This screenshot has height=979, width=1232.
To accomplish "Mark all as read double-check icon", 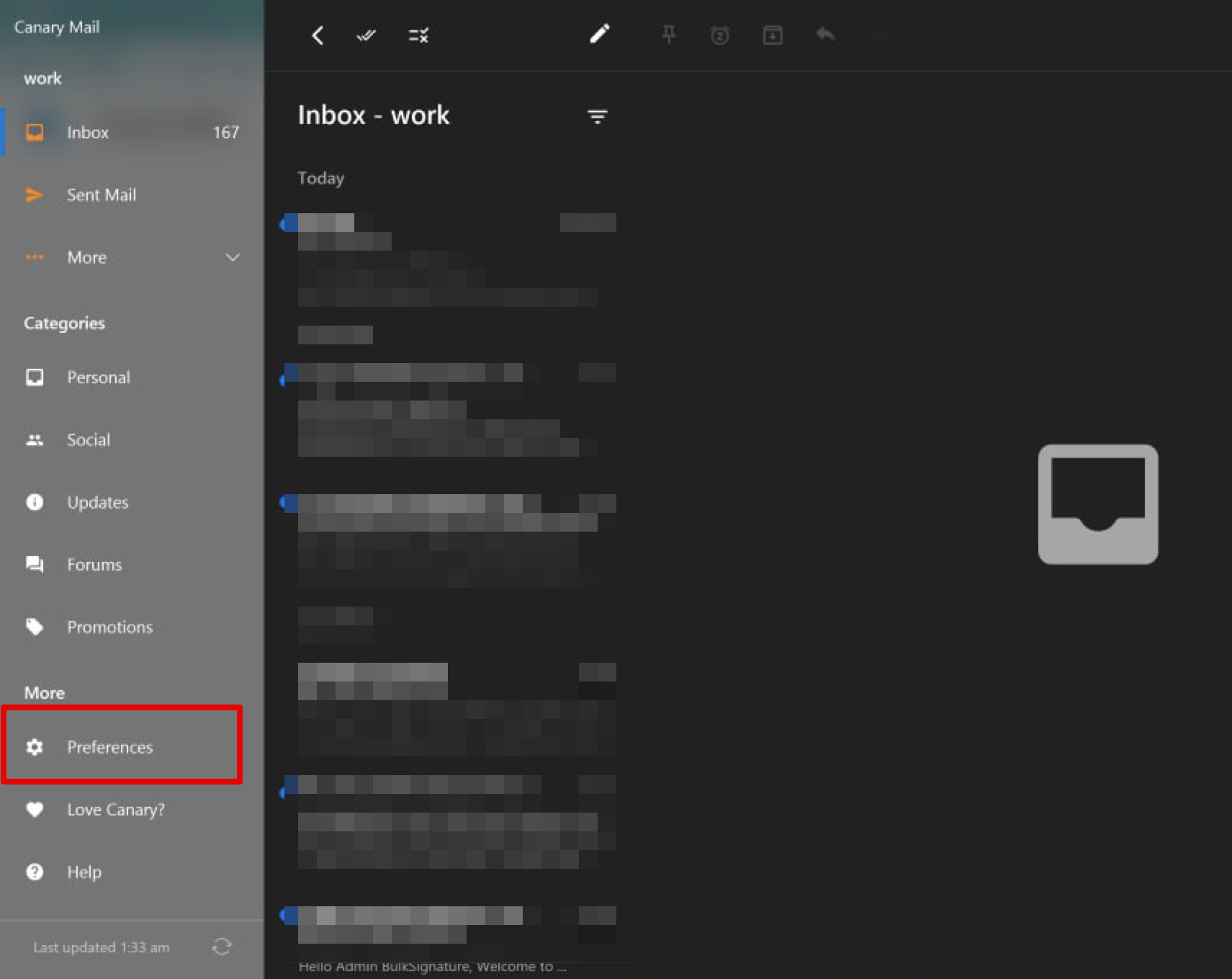I will [367, 35].
